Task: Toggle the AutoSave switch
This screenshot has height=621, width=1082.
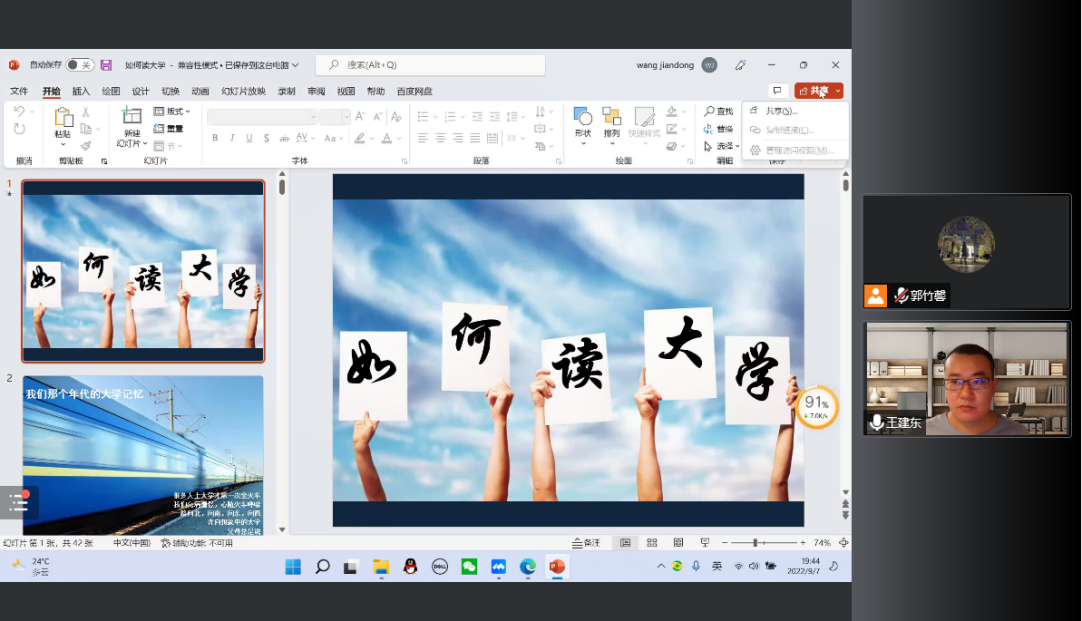Action: (x=79, y=65)
